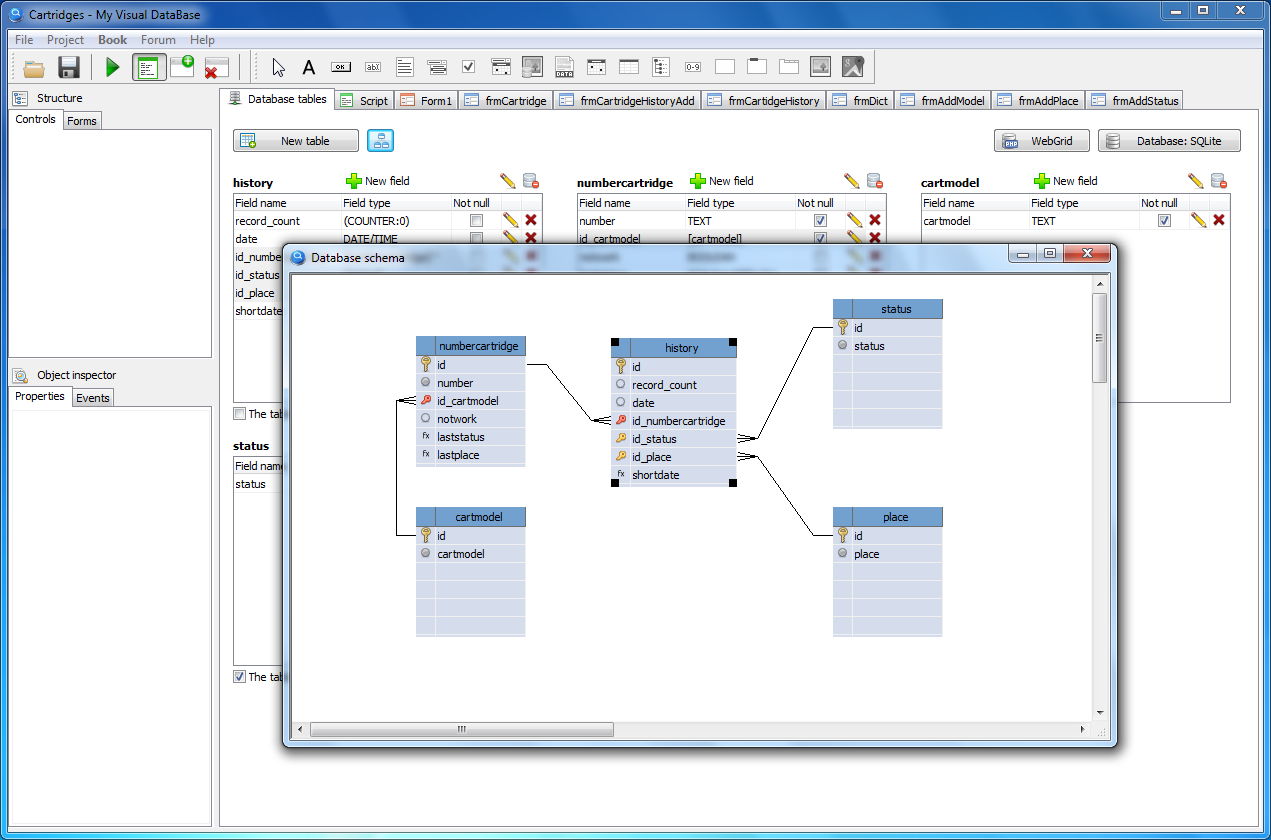Open the Events tab in Object inspector
This screenshot has height=840, width=1271.
92,397
